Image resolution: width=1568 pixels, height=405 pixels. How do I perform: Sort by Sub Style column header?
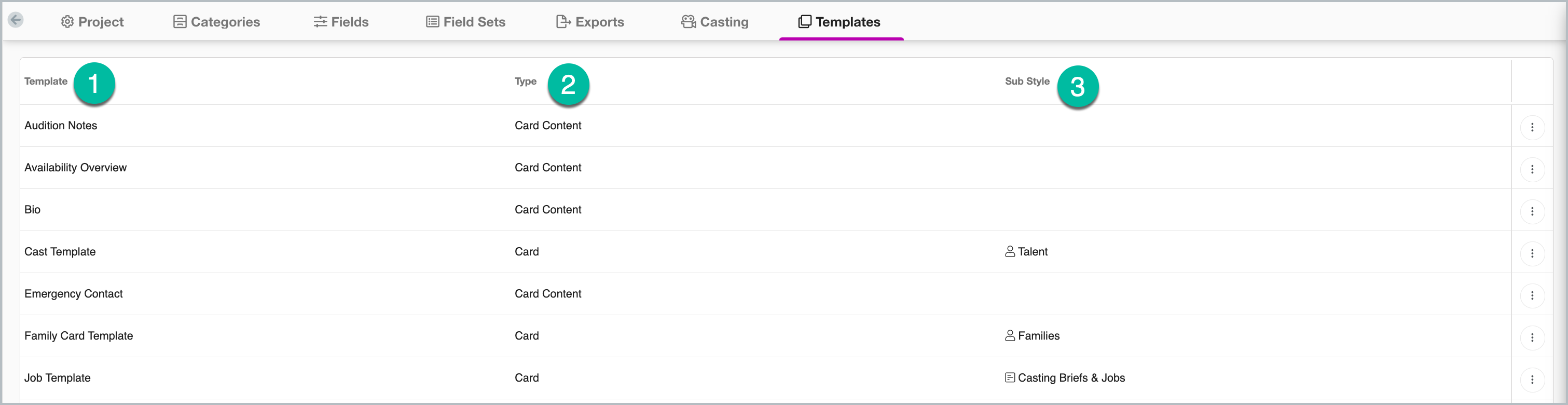pyautogui.click(x=1027, y=81)
